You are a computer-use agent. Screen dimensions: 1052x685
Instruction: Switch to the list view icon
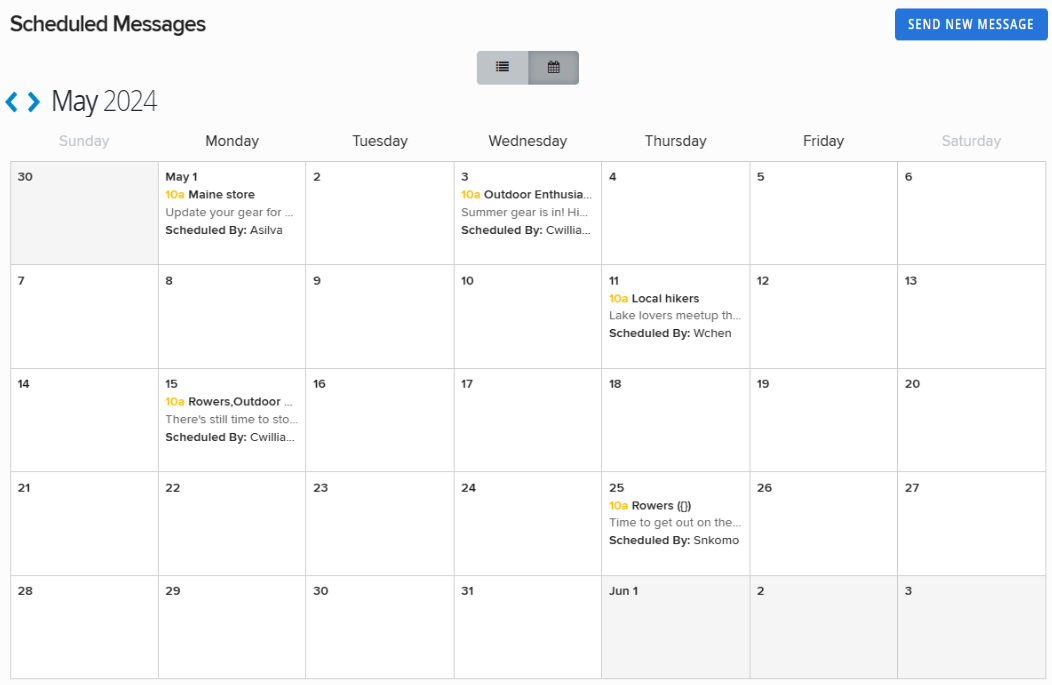502,67
